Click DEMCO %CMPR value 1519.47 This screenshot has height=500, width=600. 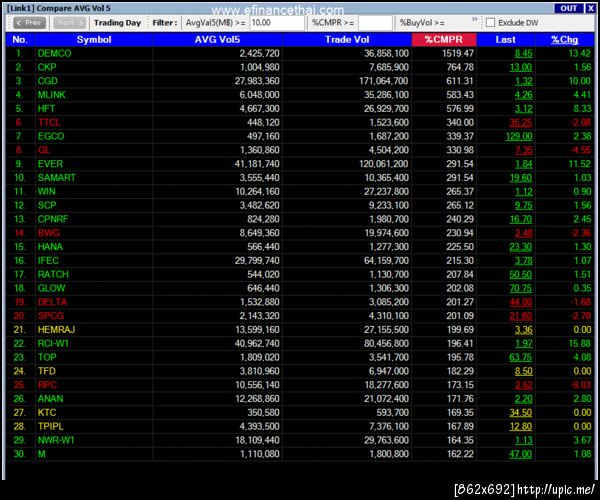[458, 54]
